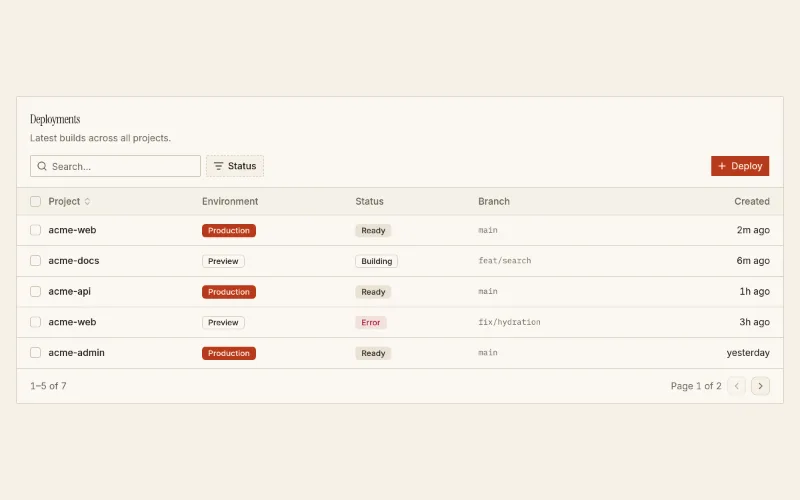This screenshot has width=800, height=500.
Task: Check the acme-web row created 2m ago
Action: (x=35, y=230)
